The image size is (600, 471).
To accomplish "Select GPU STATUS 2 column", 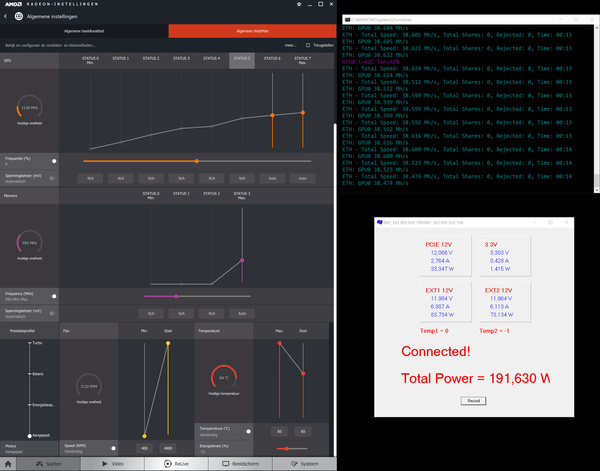I will [x=151, y=60].
